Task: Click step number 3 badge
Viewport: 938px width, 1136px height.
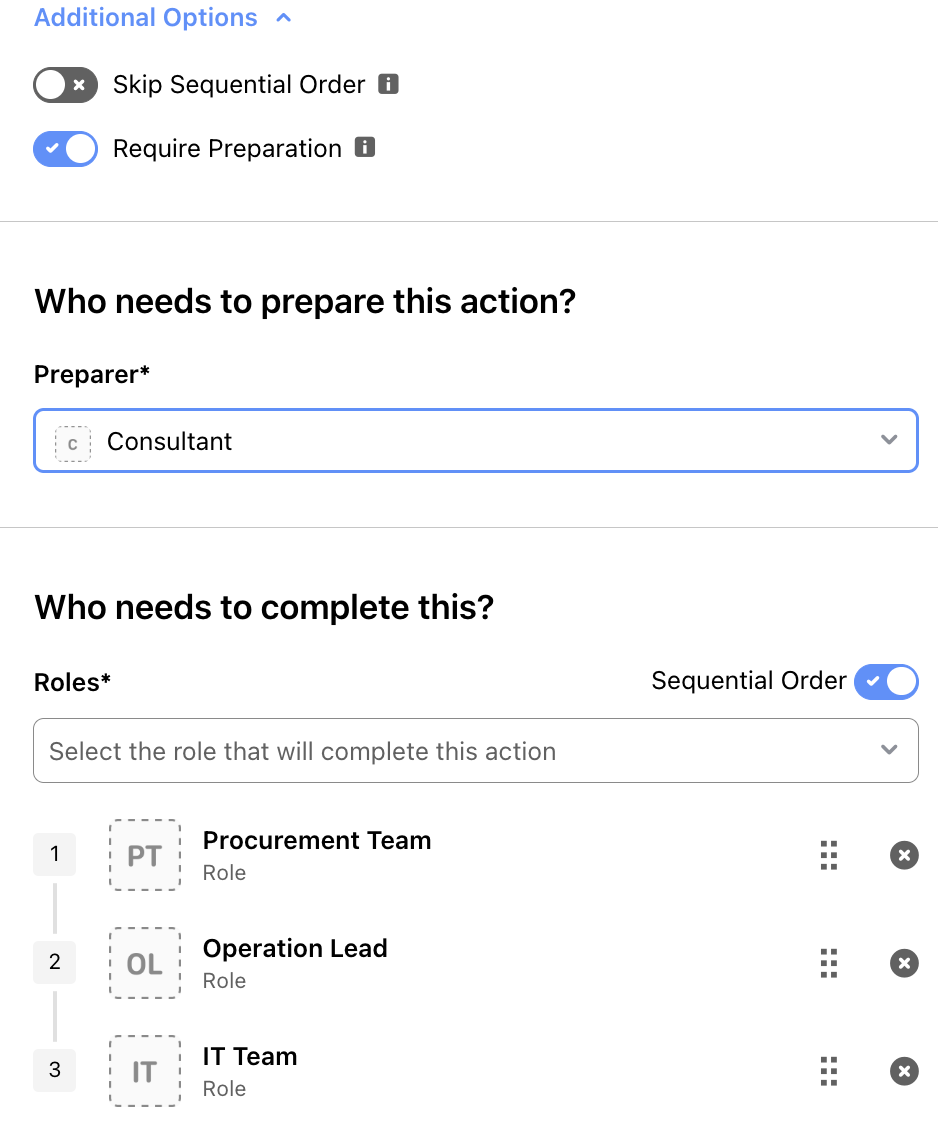Action: [x=55, y=1070]
